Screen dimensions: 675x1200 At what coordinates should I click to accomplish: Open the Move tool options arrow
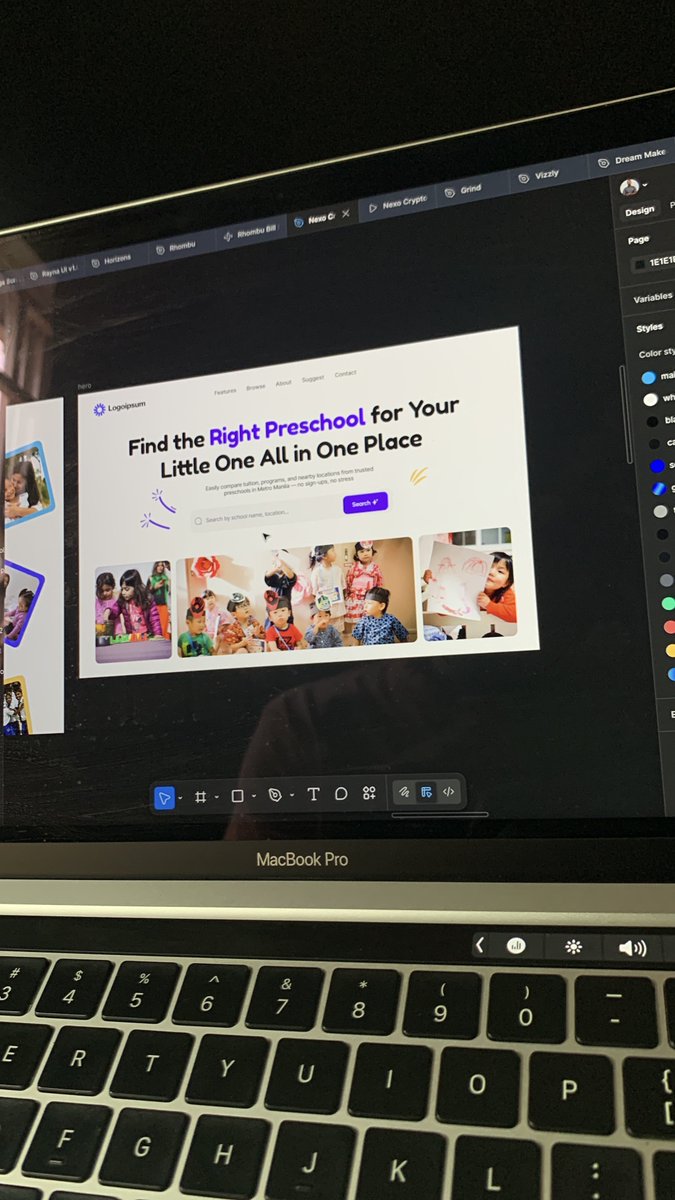pos(180,798)
